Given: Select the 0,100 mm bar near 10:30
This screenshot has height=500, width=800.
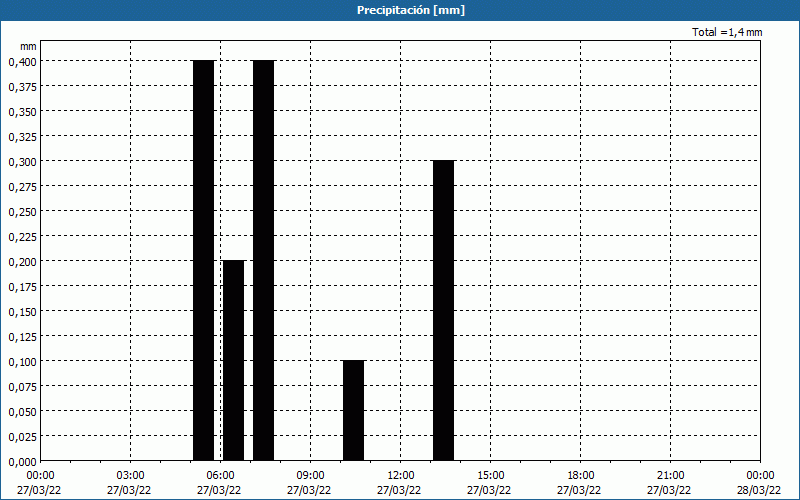Looking at the screenshot, I should (354, 410).
